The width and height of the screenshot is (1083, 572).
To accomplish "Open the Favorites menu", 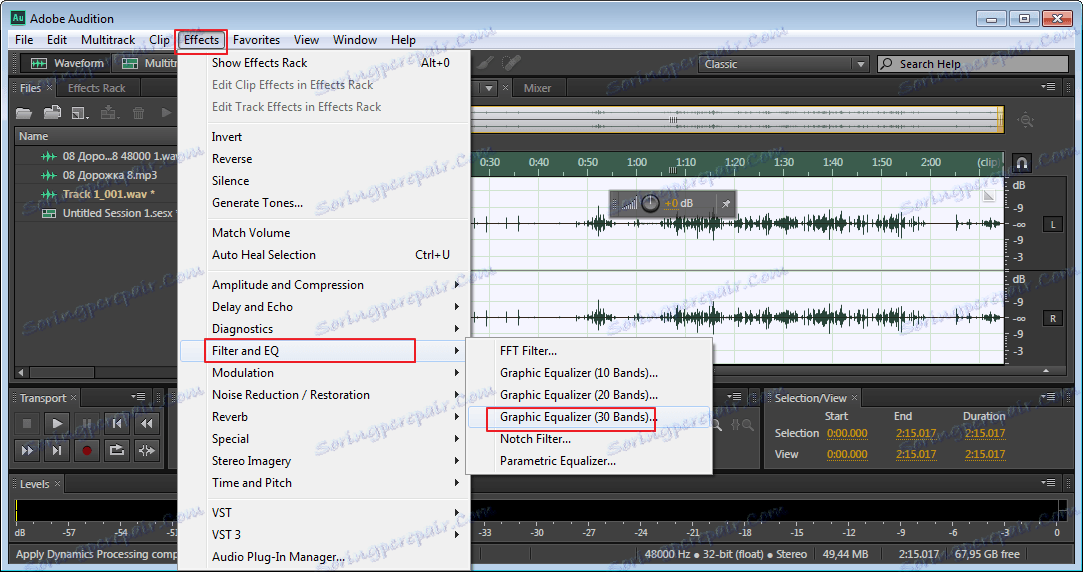I will point(256,40).
